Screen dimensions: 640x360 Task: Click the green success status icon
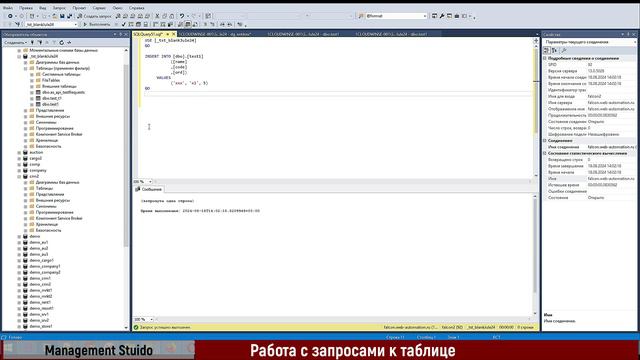(x=136, y=327)
